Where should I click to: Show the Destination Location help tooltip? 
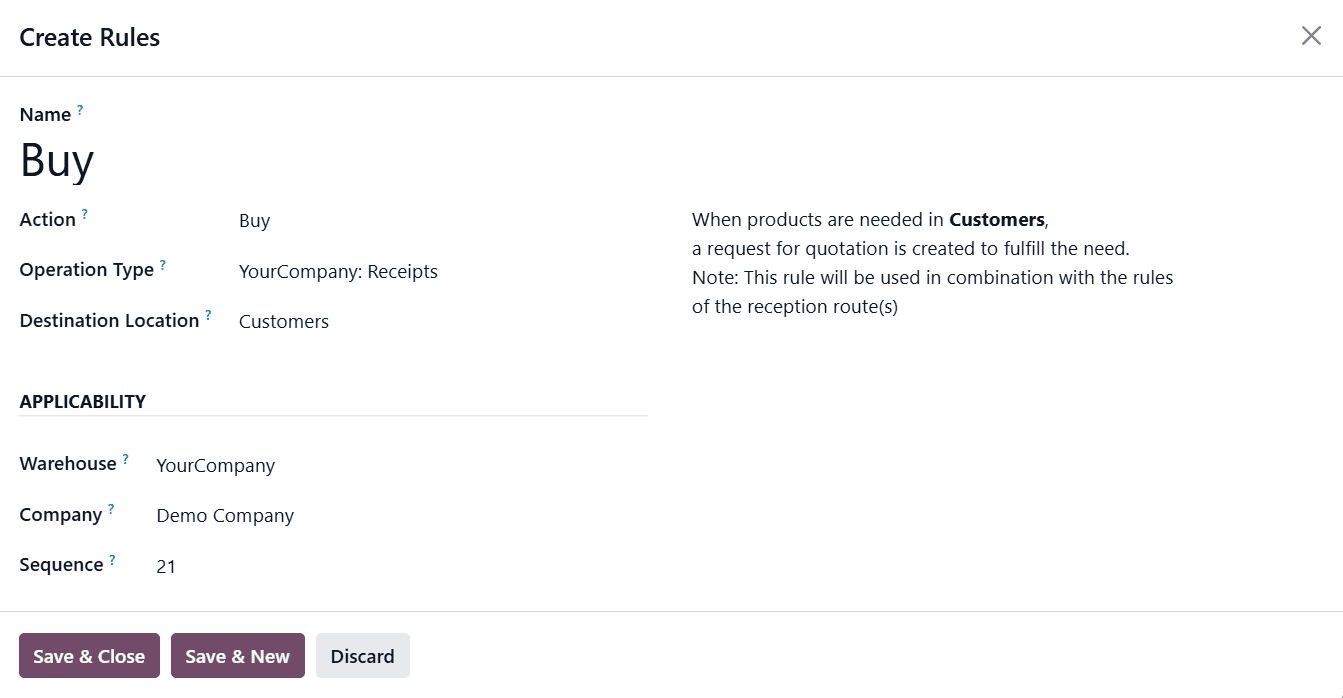pos(208,313)
